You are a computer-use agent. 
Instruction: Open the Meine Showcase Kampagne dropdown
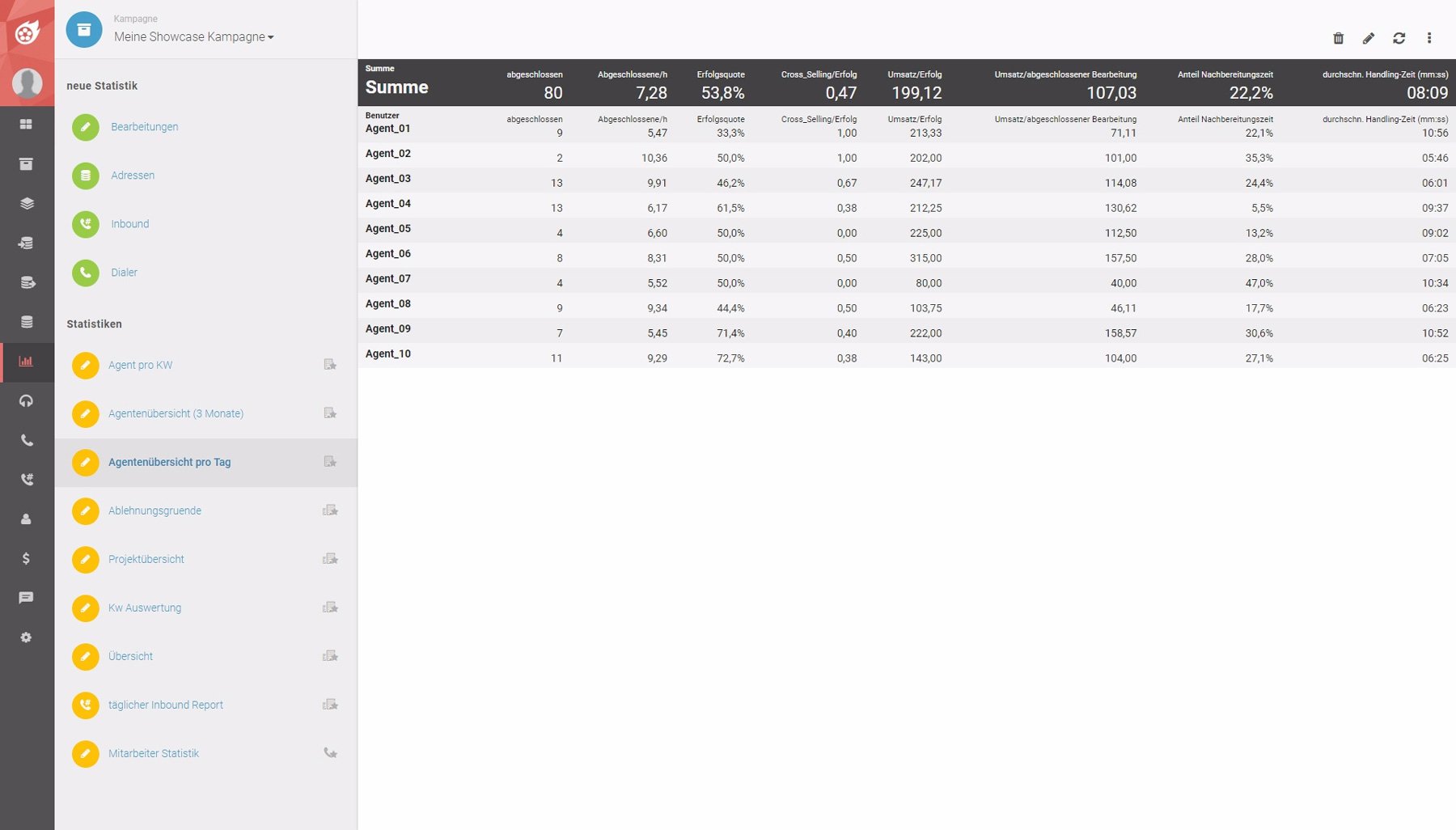pyautogui.click(x=194, y=37)
